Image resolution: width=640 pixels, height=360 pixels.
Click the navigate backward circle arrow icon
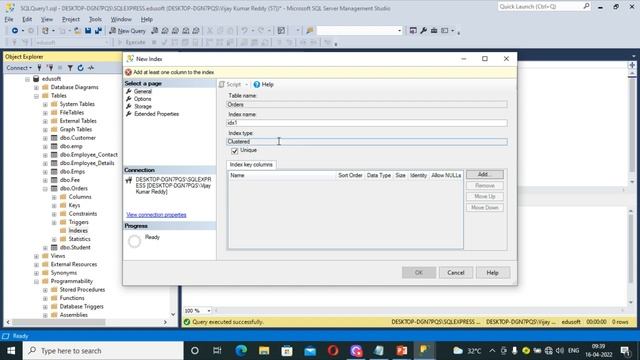pos(15,31)
